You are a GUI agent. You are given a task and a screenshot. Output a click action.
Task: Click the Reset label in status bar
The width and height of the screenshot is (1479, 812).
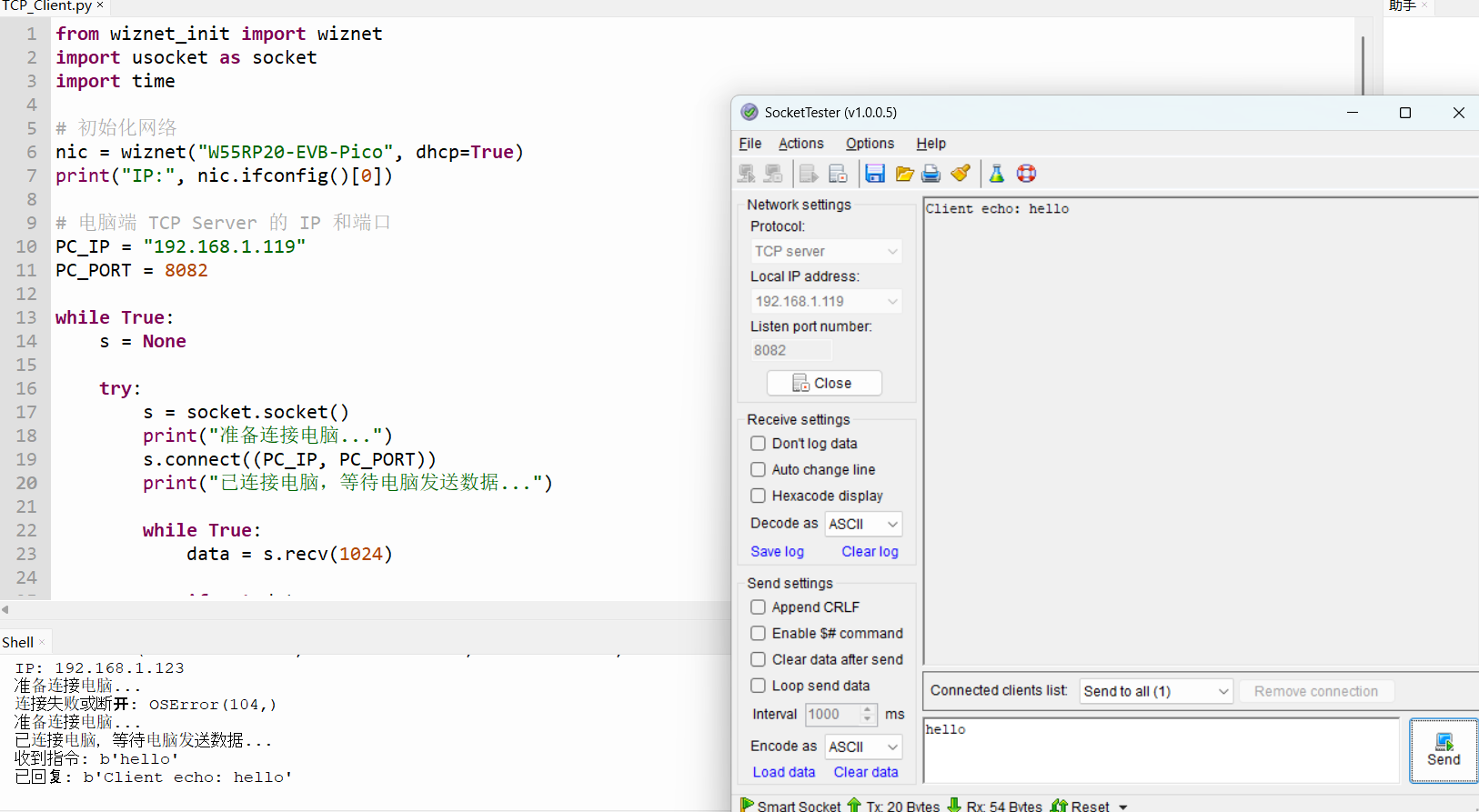1090,807
